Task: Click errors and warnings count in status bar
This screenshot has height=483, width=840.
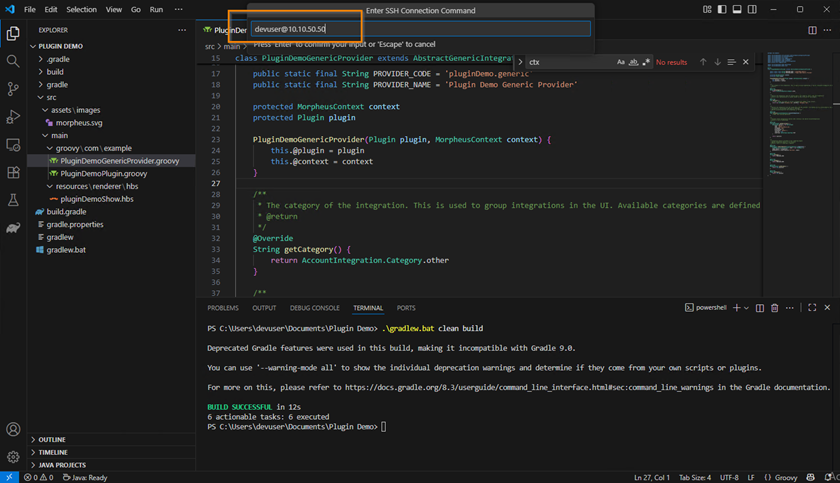Action: coord(39,477)
